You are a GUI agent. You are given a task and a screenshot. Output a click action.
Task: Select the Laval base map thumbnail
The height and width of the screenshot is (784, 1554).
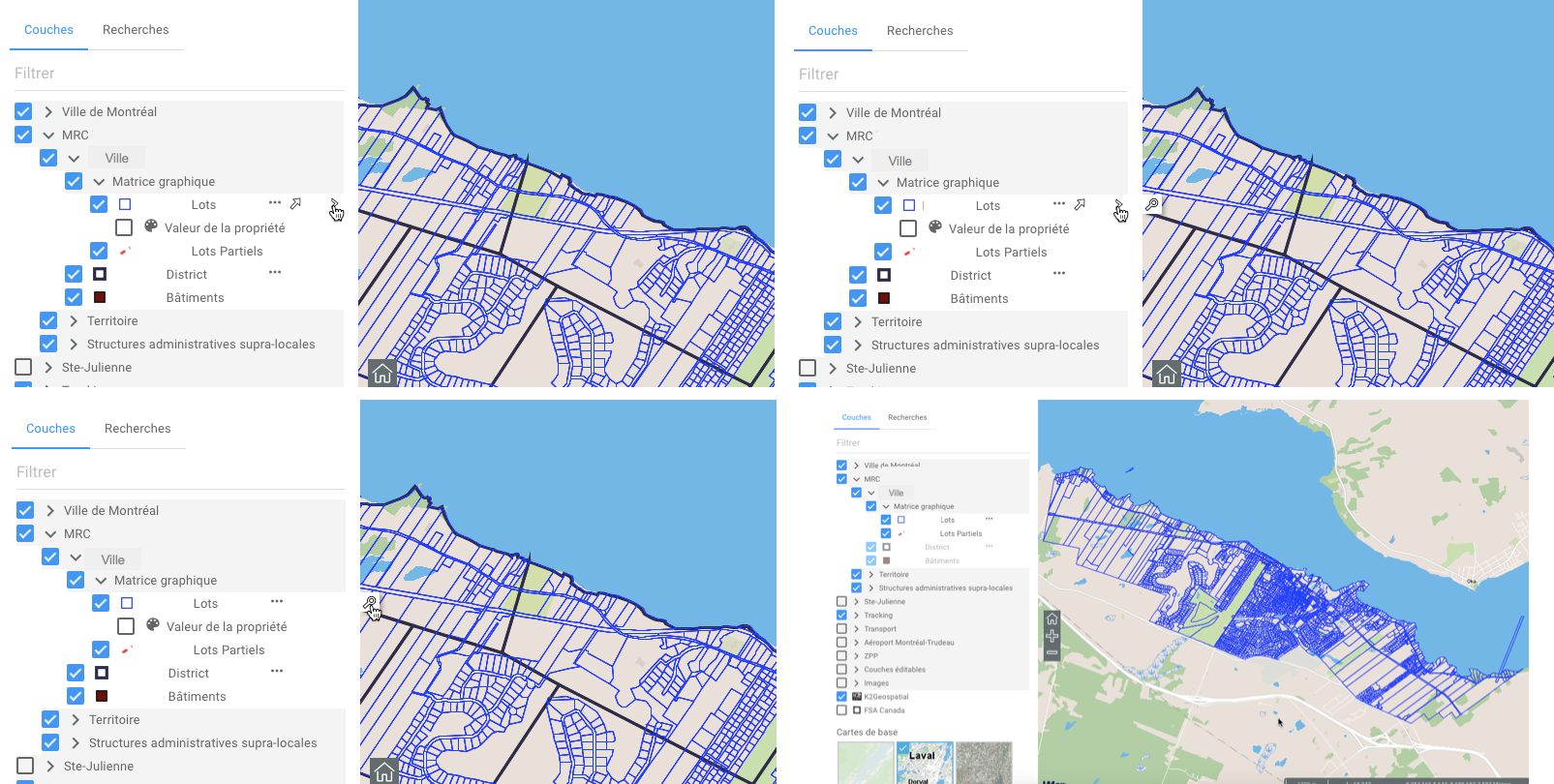tap(925, 763)
